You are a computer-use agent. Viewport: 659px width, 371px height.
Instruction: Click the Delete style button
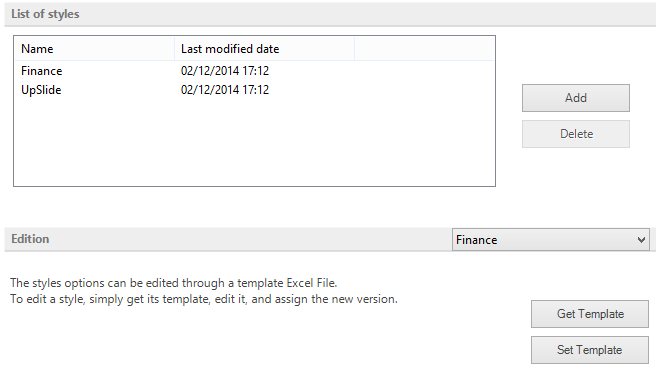[x=576, y=134]
